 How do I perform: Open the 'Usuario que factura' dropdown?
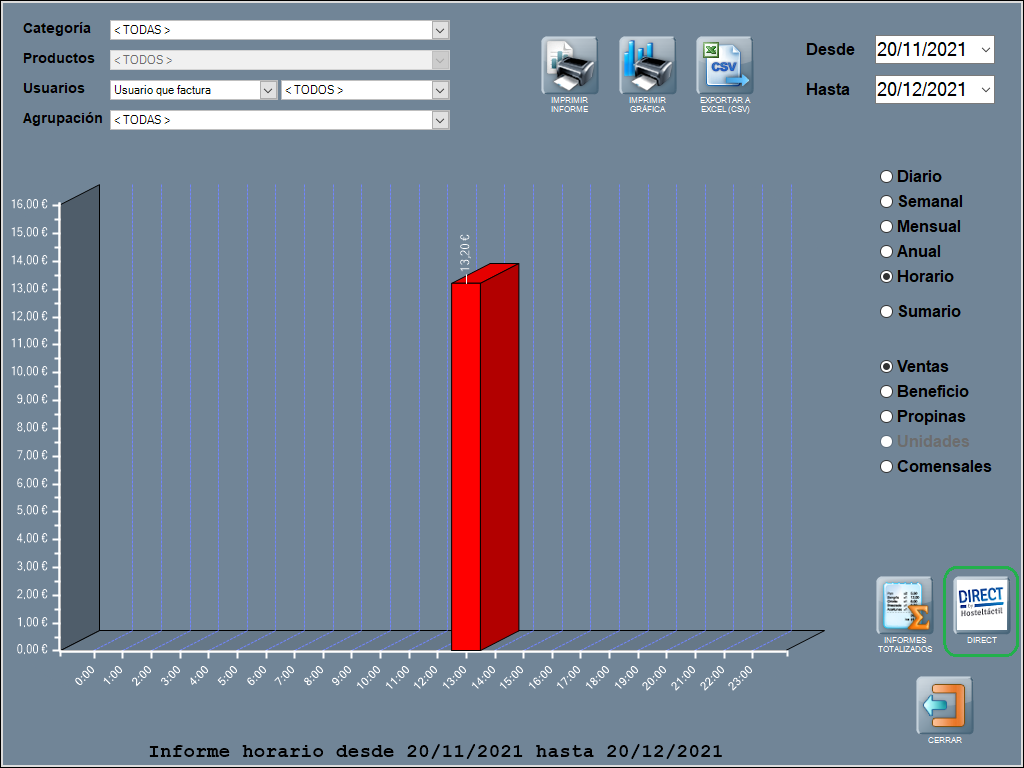268,90
